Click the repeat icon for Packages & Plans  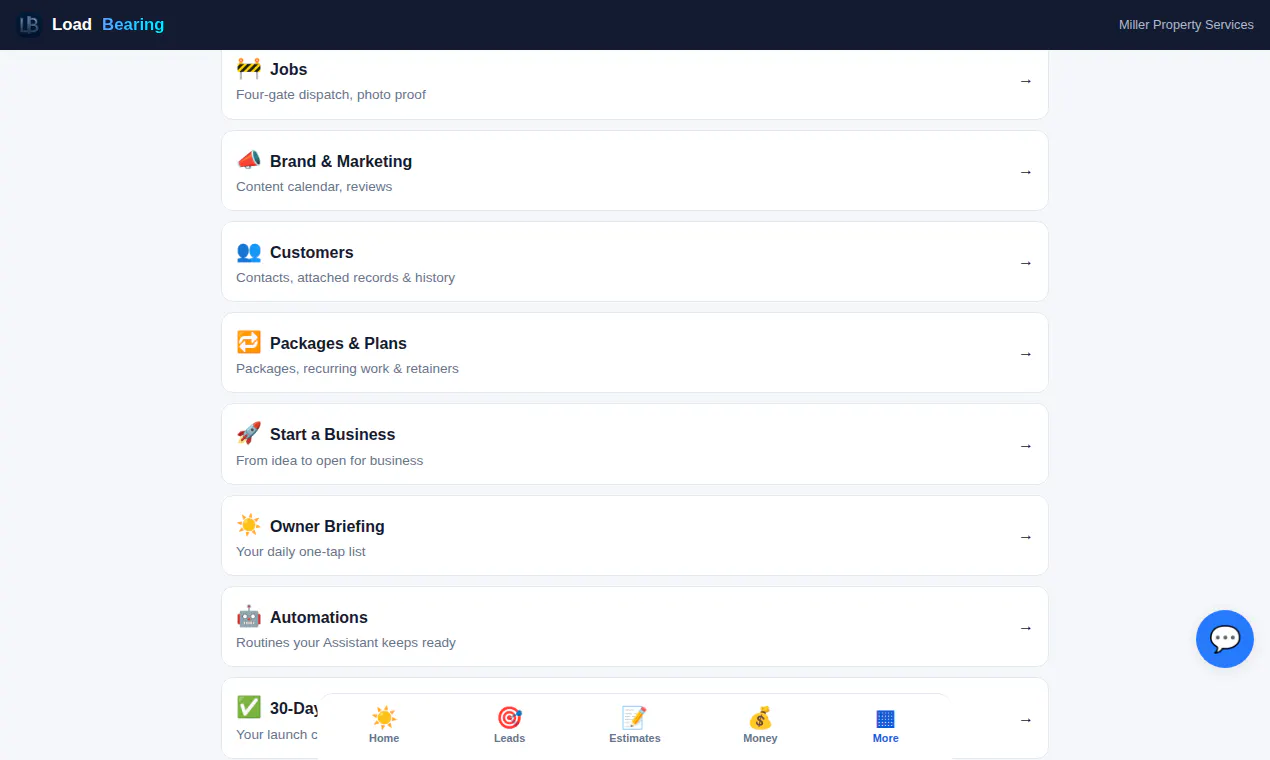249,343
